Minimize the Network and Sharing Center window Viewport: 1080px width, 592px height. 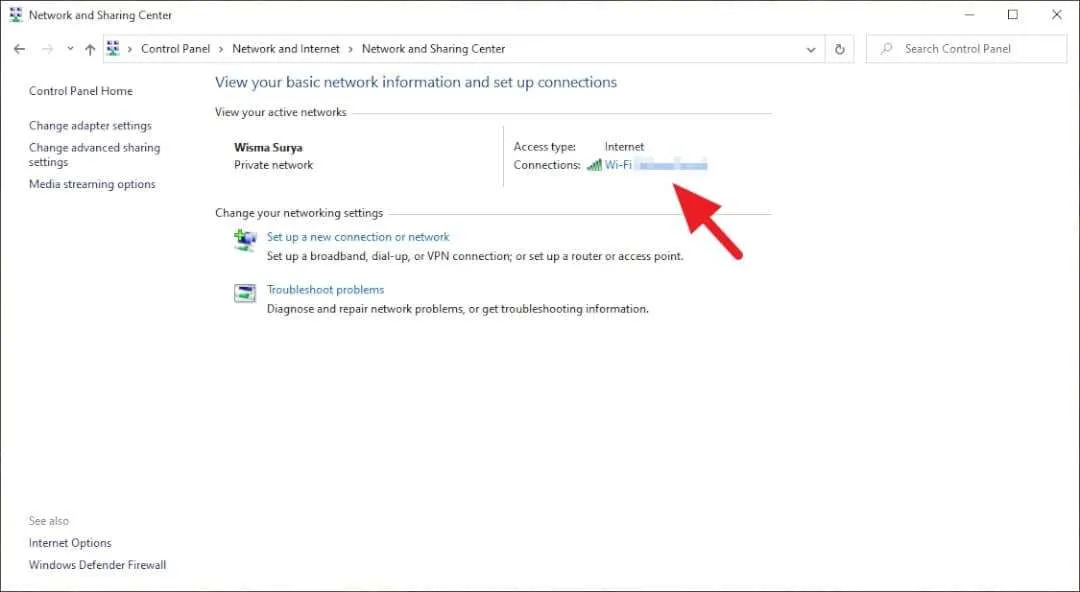click(969, 14)
